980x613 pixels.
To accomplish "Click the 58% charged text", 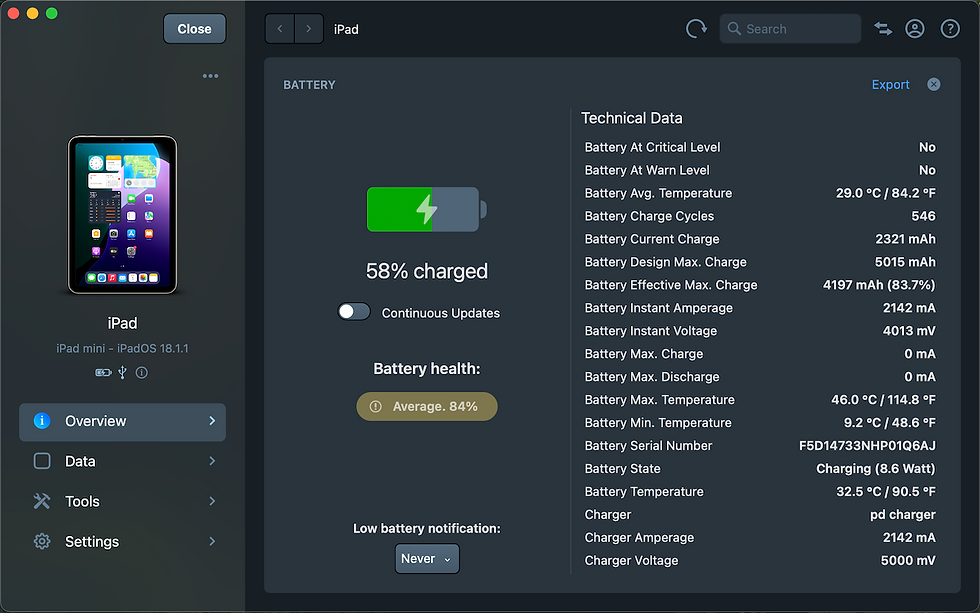I will 427,271.
